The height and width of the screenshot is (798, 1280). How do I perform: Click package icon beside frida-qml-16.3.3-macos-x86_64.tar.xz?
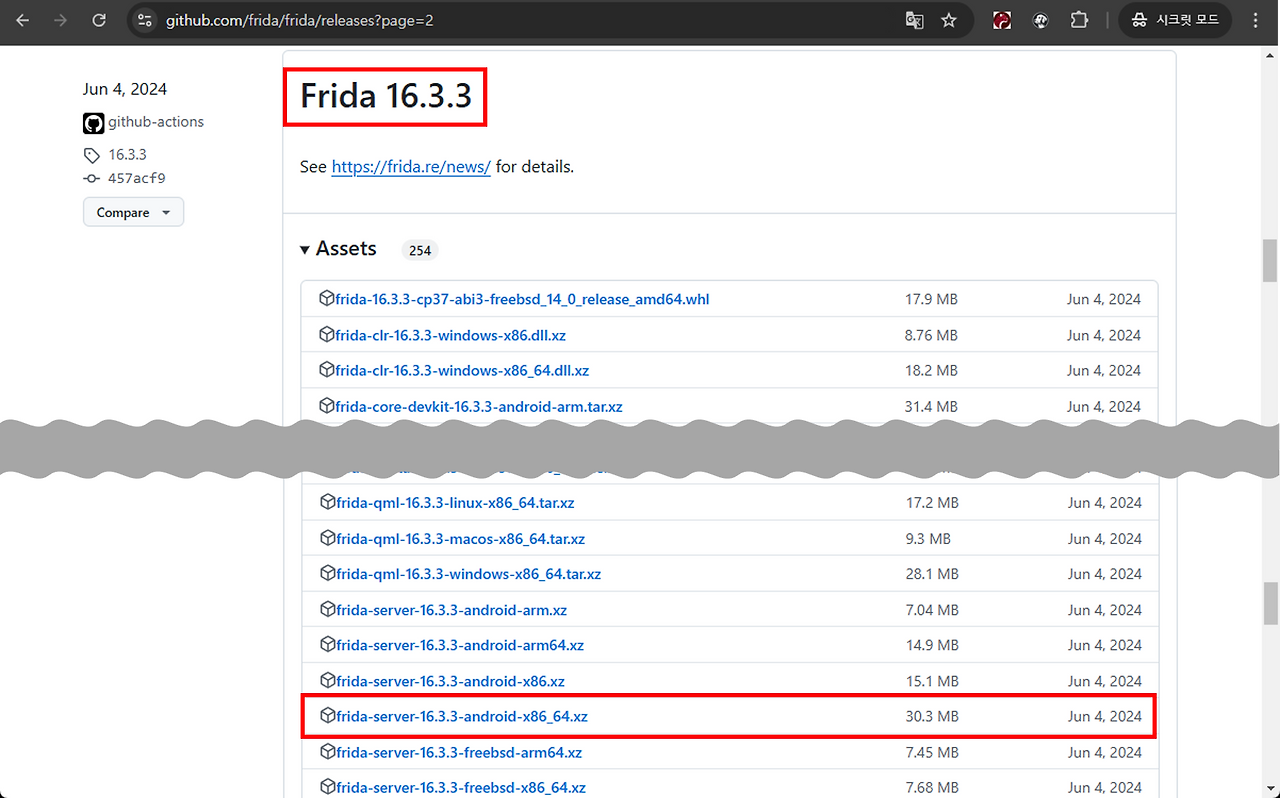[326, 538]
